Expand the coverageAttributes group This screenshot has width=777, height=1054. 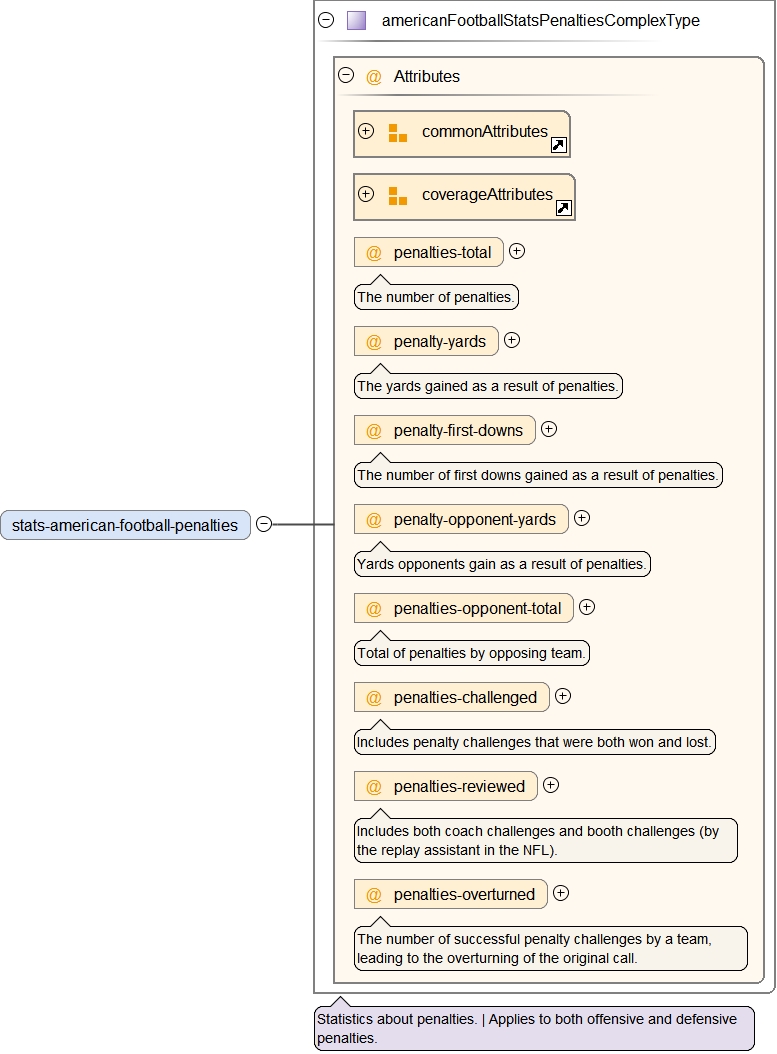pyautogui.click(x=366, y=194)
